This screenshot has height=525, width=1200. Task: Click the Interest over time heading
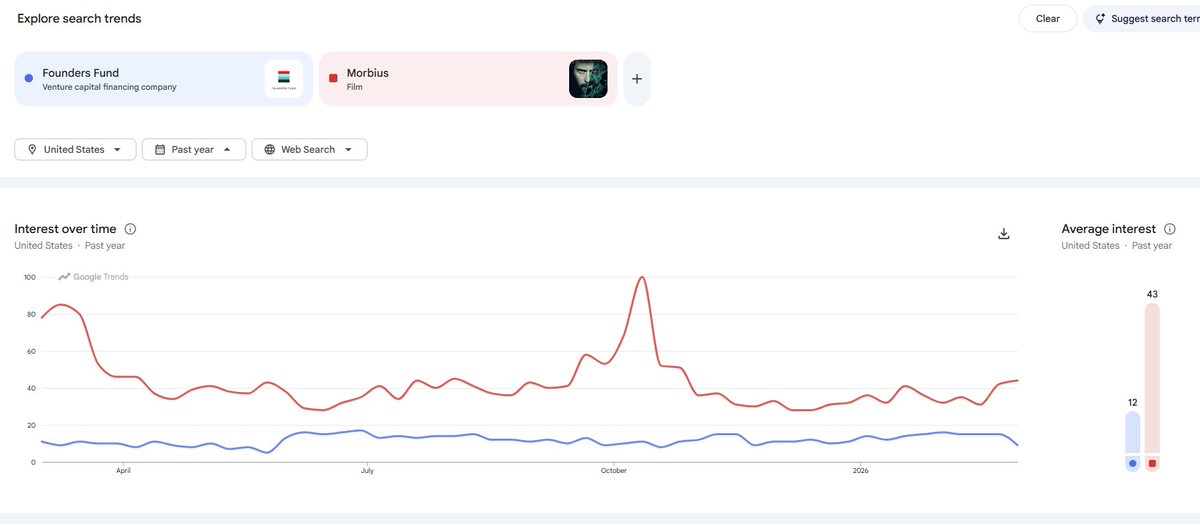coord(65,229)
